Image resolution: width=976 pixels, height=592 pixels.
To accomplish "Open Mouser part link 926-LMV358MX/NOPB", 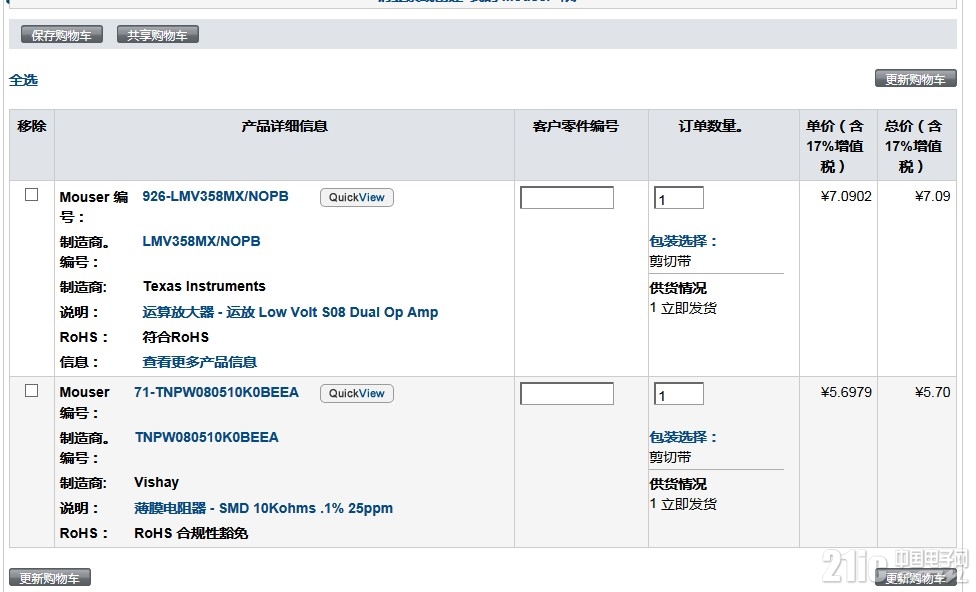I will [215, 196].
